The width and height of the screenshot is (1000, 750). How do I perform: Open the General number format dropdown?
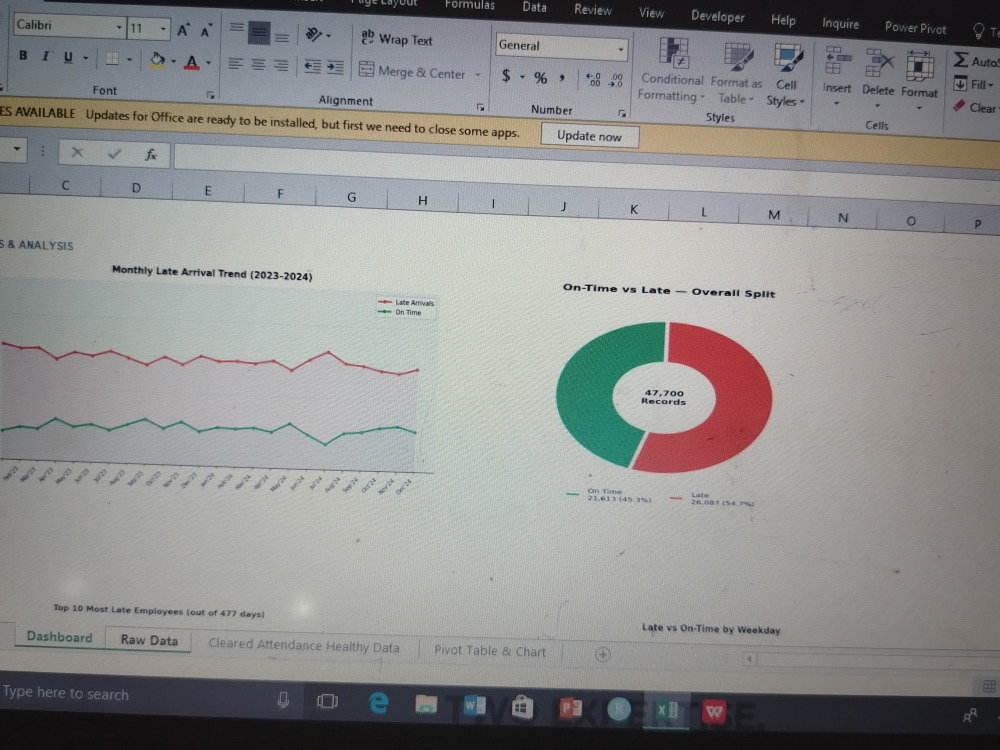pyautogui.click(x=620, y=49)
